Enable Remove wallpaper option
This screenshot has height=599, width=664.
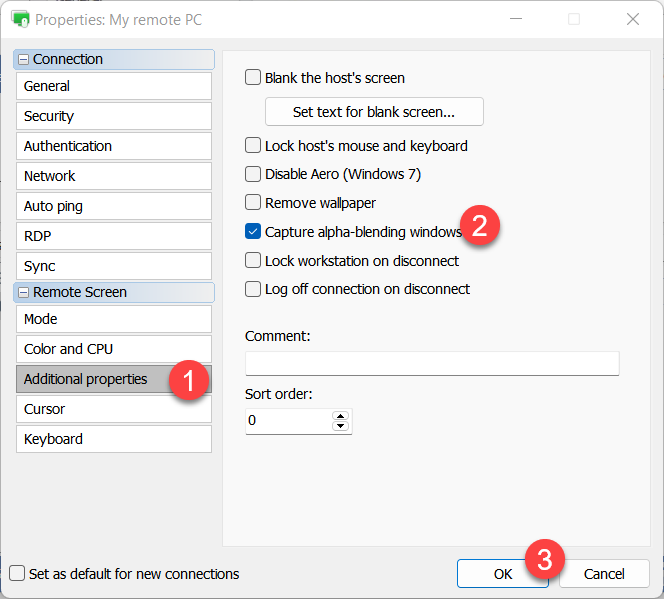pos(253,203)
